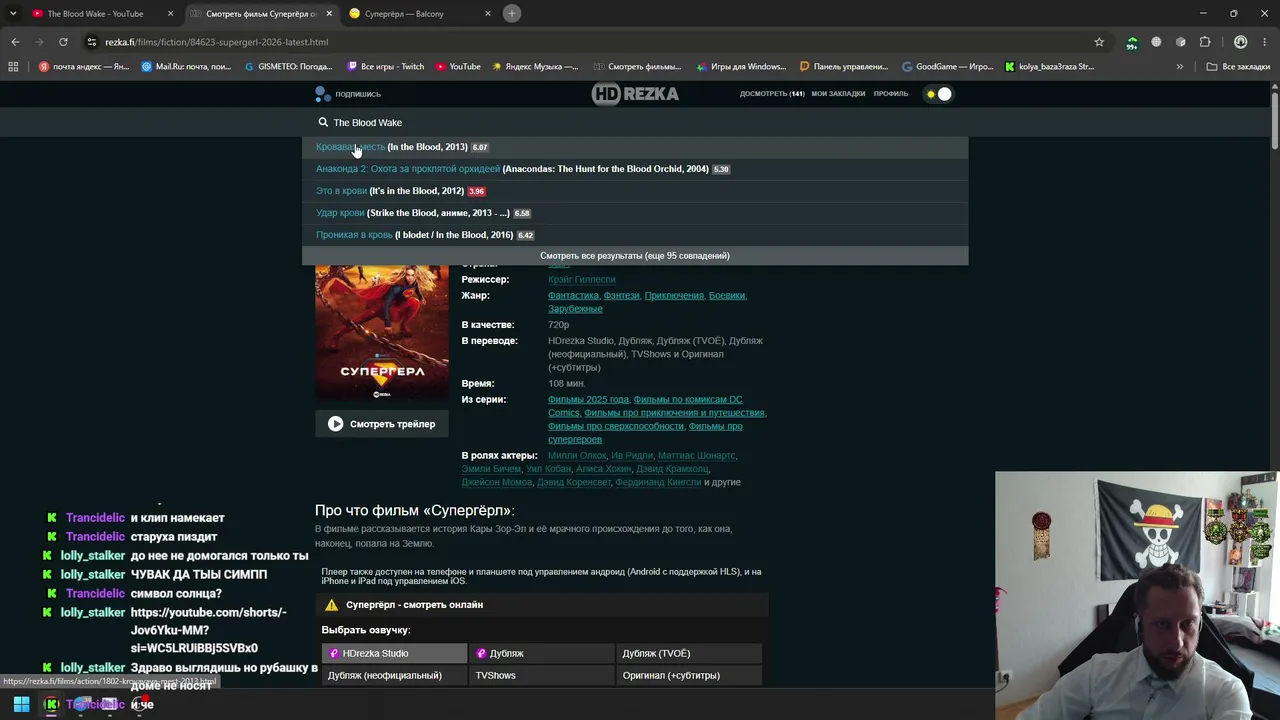Reload the rezka.fi page
This screenshot has width=1280, height=720.
click(63, 42)
